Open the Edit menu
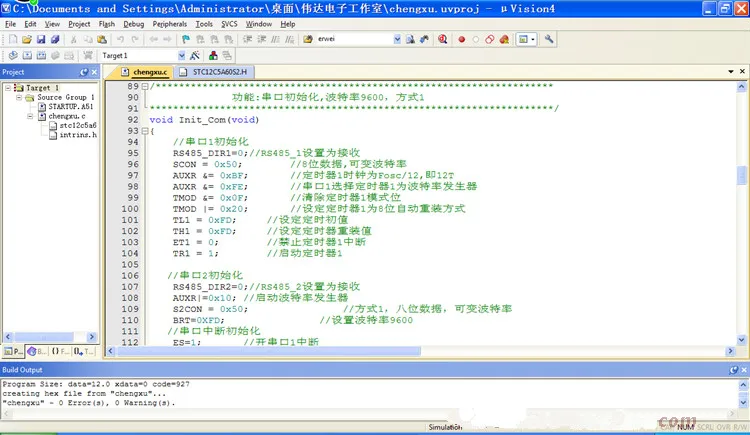750x435 pixels. pyautogui.click(x=30, y=24)
